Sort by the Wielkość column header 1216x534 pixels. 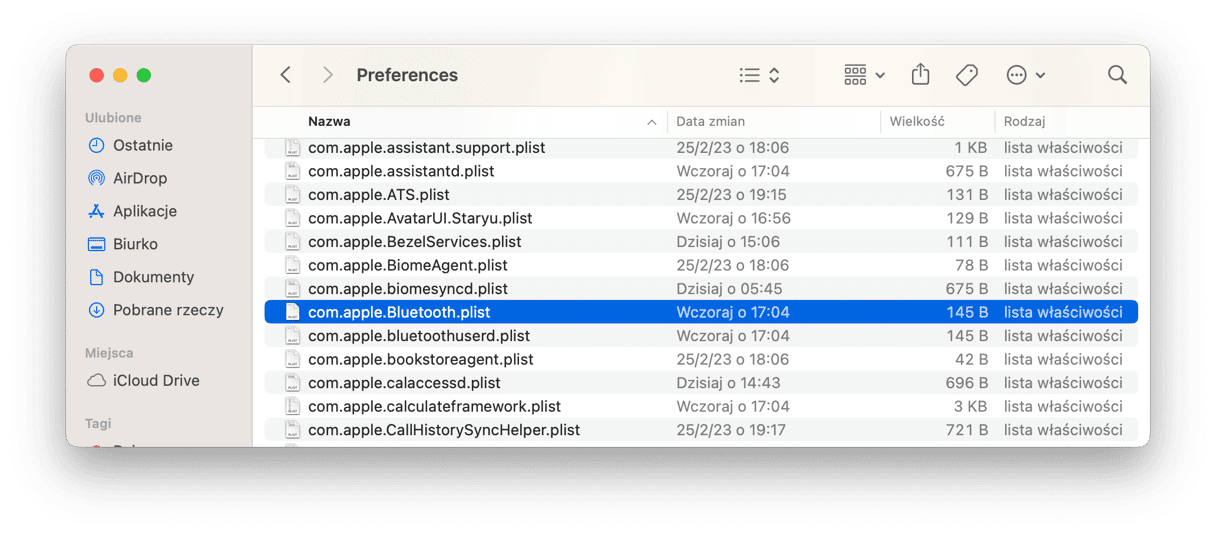point(917,121)
